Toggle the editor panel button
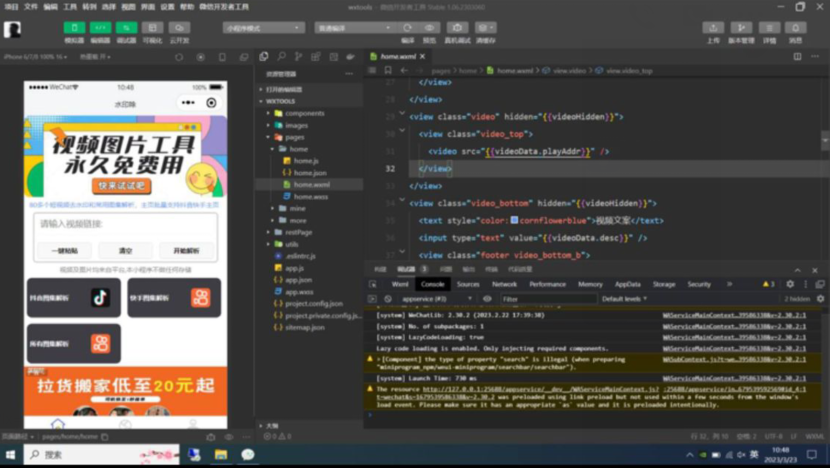The image size is (830, 468). 100,29
